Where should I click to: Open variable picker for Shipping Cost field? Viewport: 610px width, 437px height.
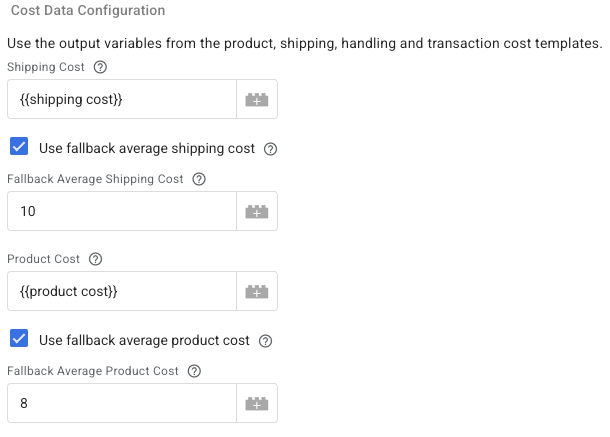tap(257, 99)
